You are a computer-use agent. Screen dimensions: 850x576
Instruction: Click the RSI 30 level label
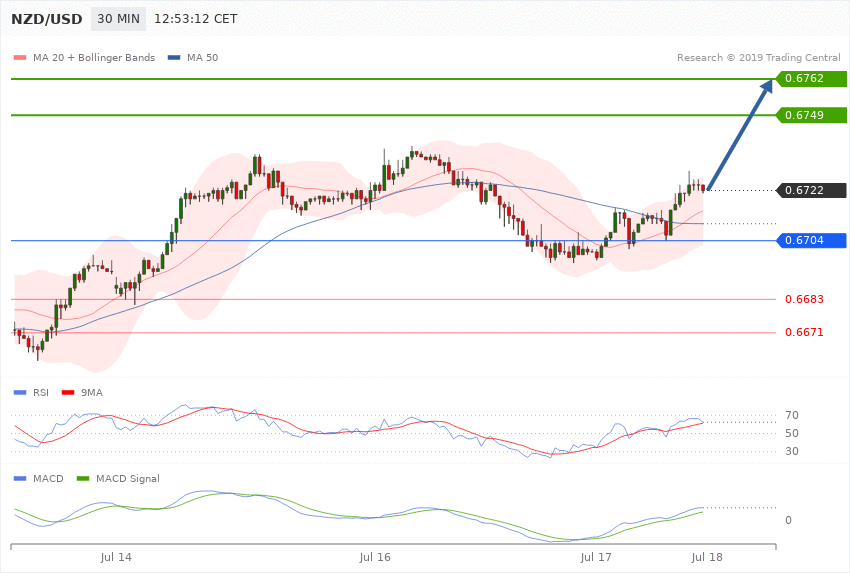pyautogui.click(x=792, y=451)
